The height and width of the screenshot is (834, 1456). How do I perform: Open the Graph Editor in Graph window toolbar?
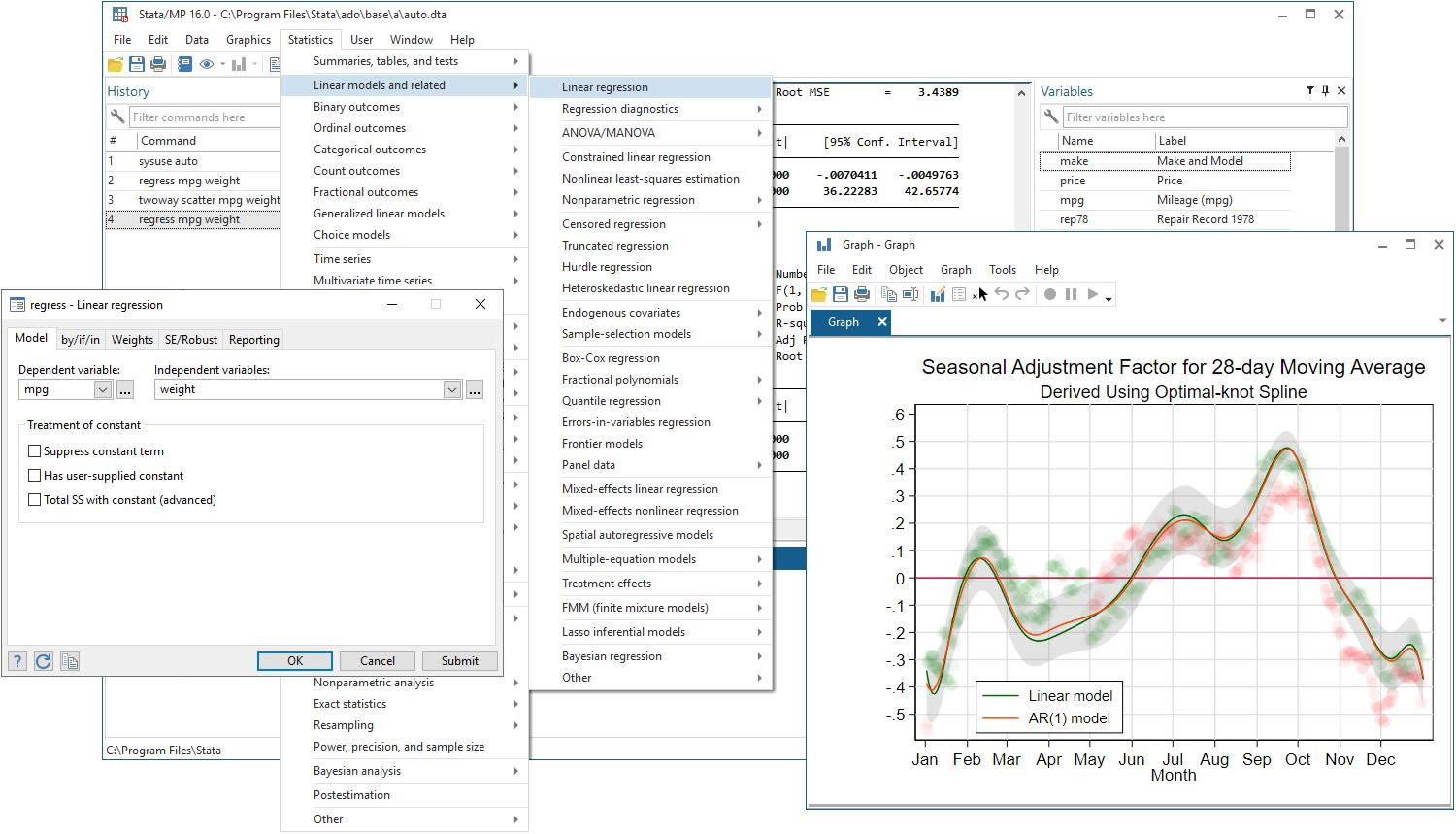938,295
